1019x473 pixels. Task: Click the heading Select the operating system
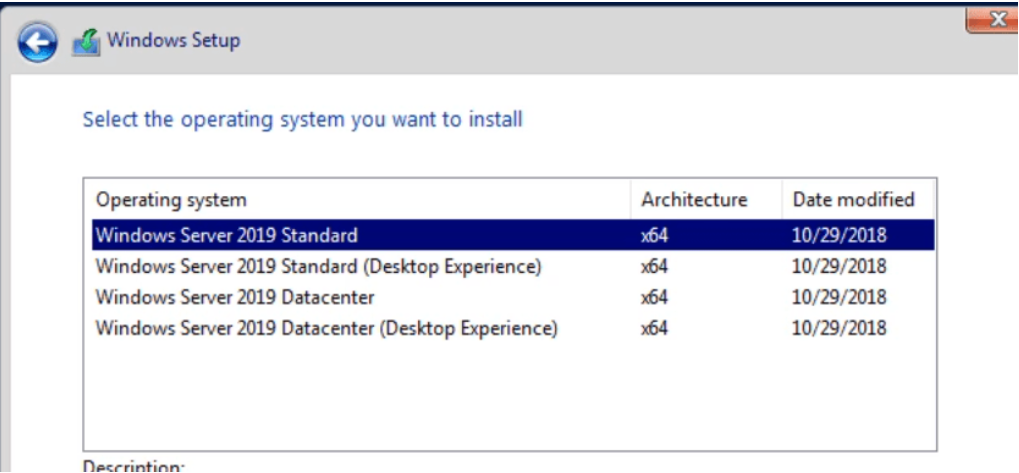(303, 120)
